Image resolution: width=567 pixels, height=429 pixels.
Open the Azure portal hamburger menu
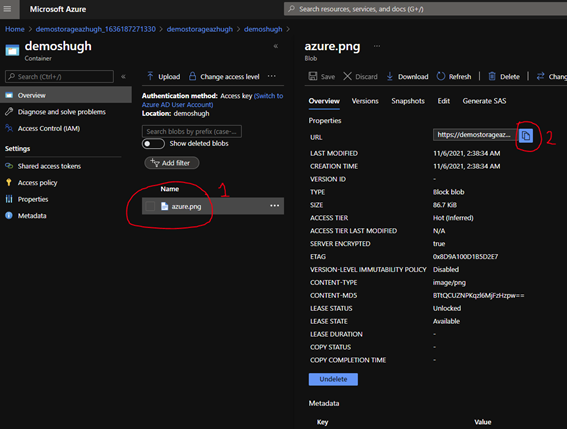pos(7,9)
